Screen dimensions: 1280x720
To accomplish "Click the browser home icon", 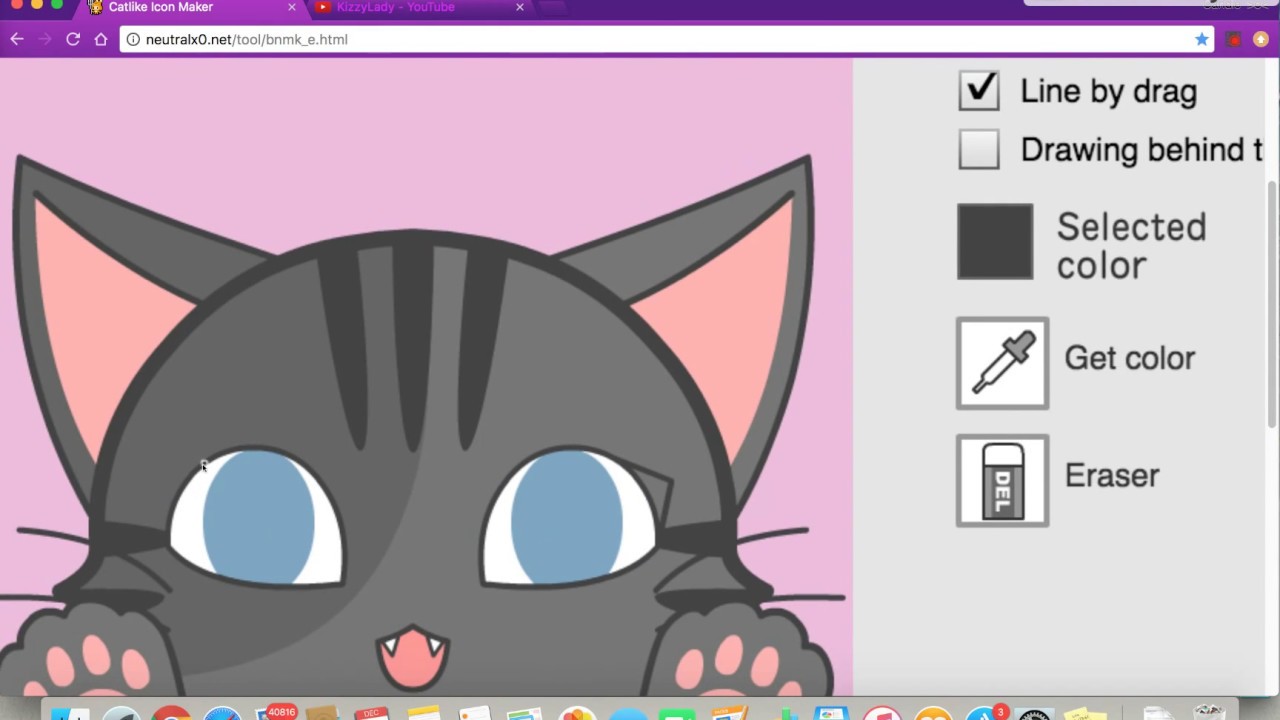I will (x=100, y=39).
